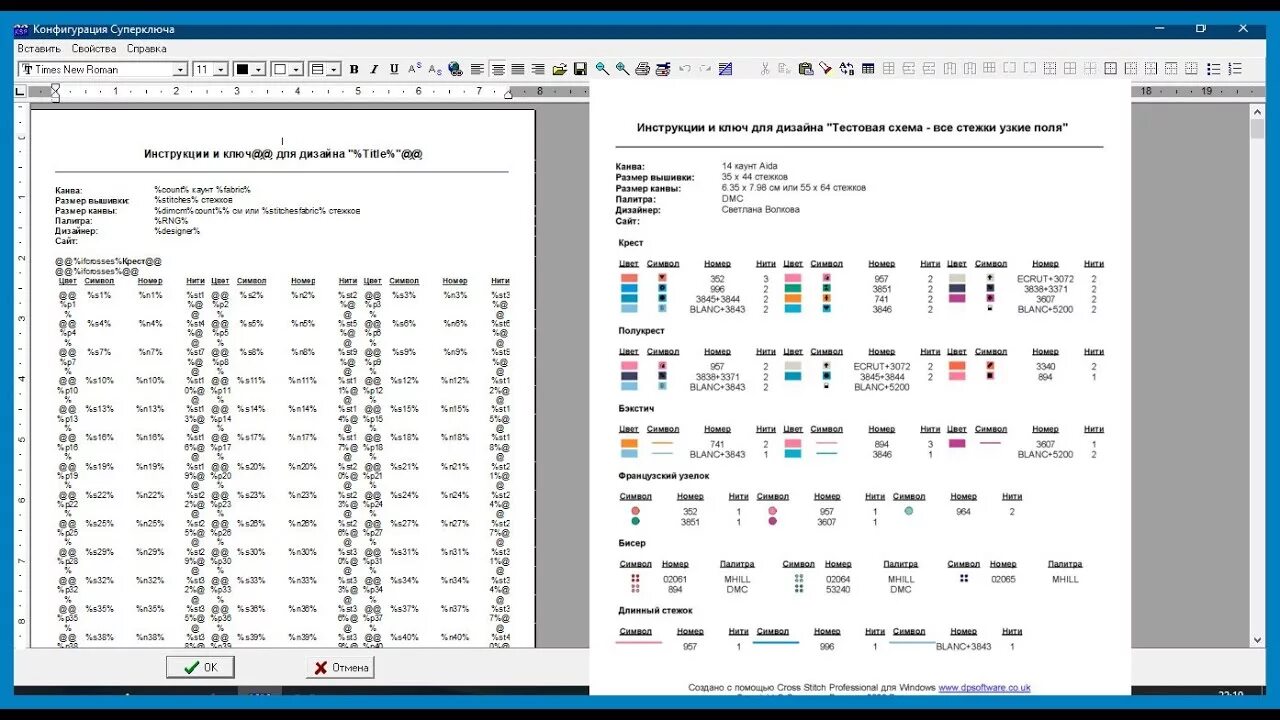Click the %Title% placeholder in template
This screenshot has height=720, width=1280.
click(x=376, y=154)
